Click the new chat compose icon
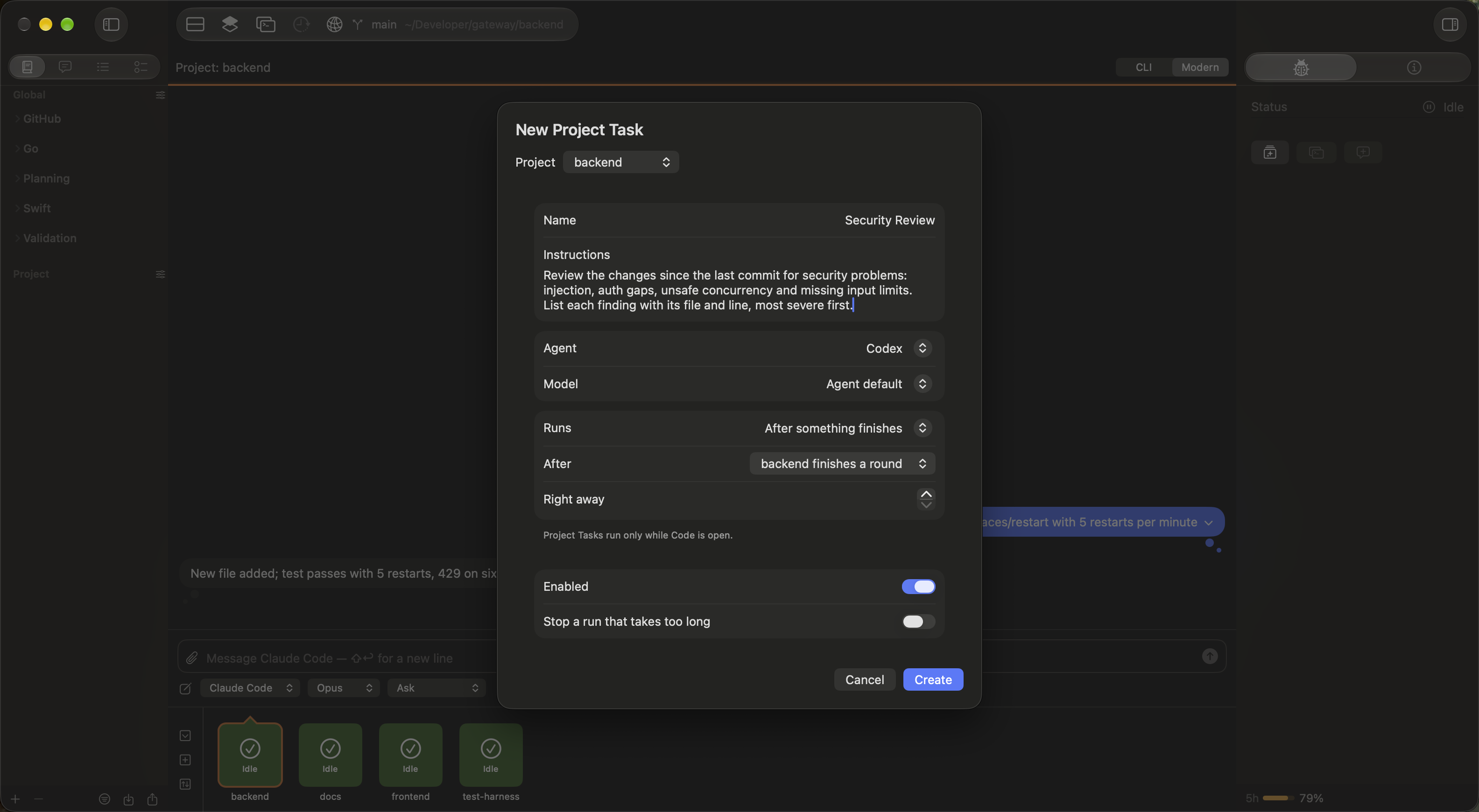Image resolution: width=1479 pixels, height=812 pixels. click(185, 688)
